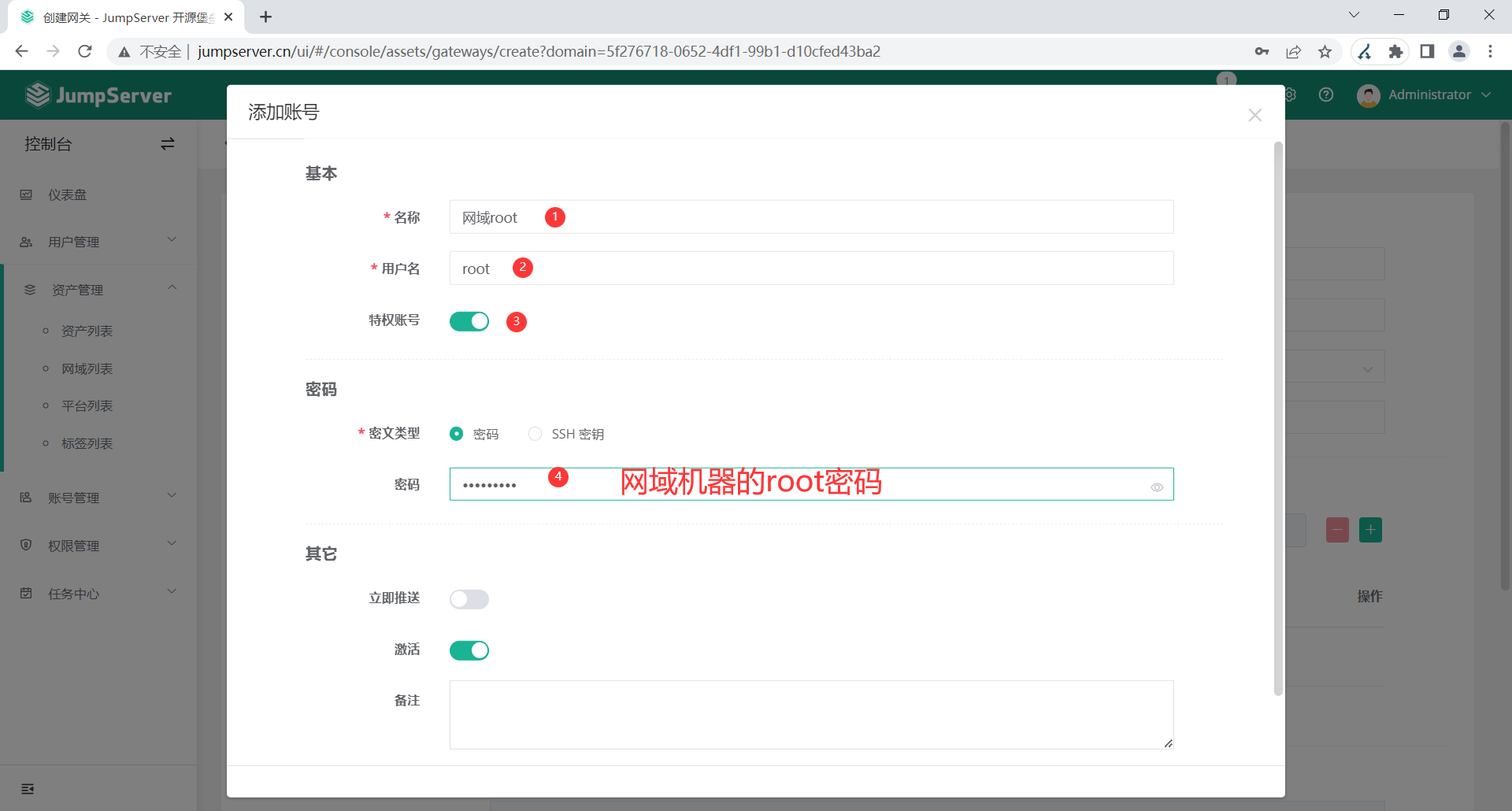This screenshot has height=811, width=1512.
Task: Click the 仪表盘 dashboard icon
Action: click(x=26, y=194)
